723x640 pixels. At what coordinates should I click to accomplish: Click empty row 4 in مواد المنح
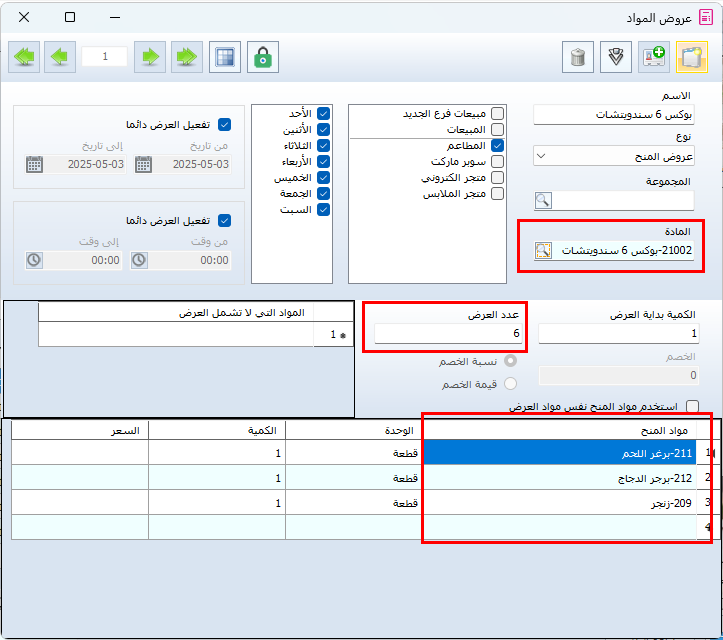559,527
